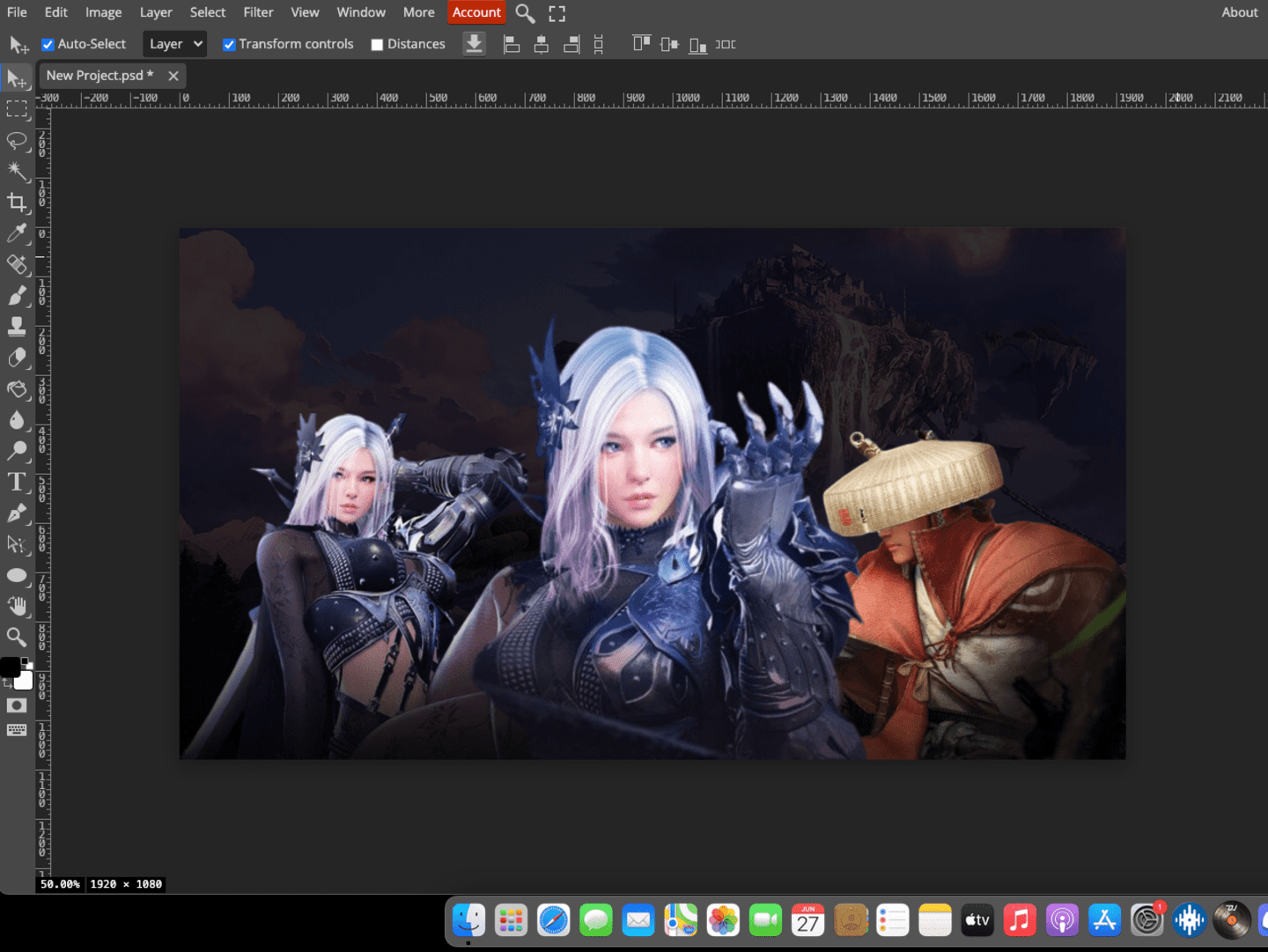The width and height of the screenshot is (1268, 952).
Task: Open the Select menu
Action: 208,12
